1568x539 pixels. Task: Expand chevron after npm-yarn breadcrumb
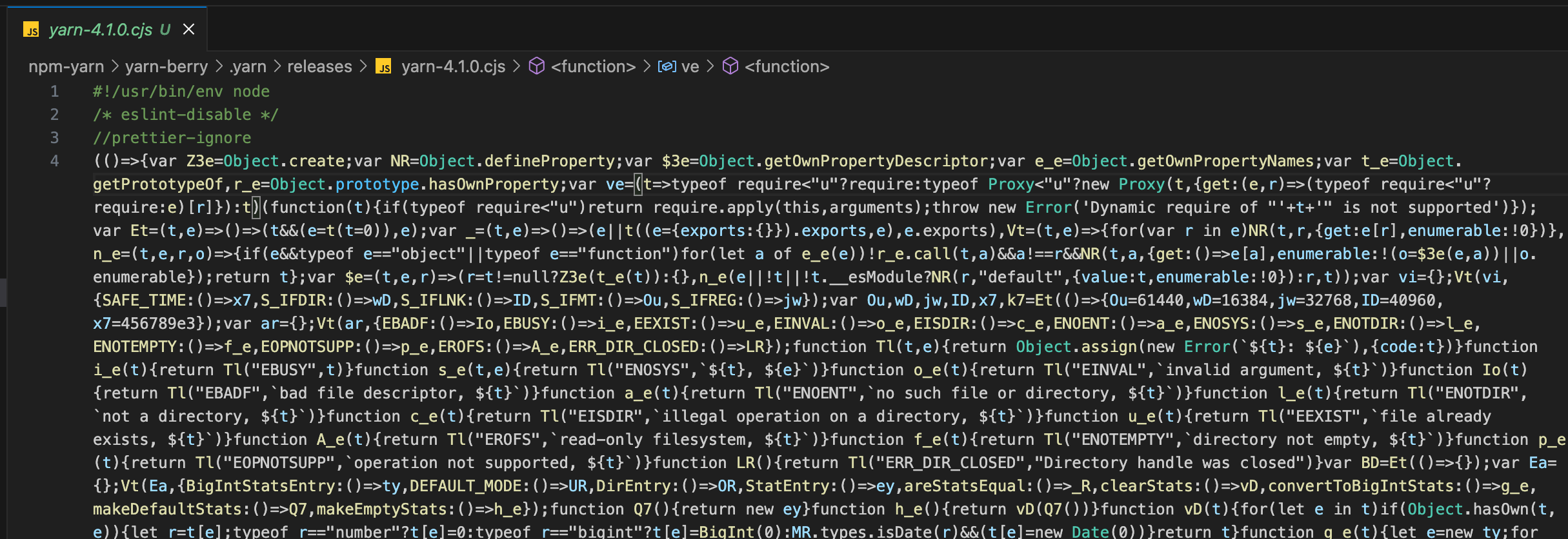[115, 66]
